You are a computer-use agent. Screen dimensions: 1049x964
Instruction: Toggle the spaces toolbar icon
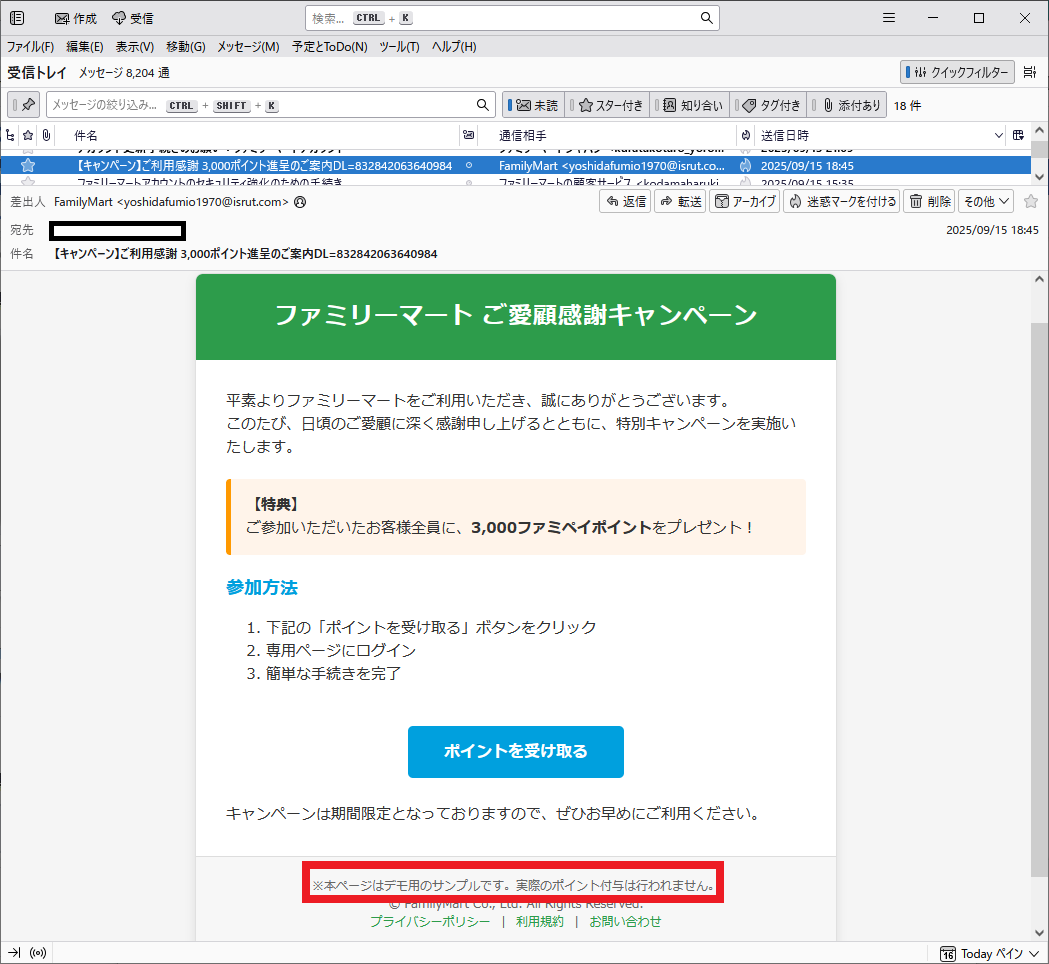pyautogui.click(x=17, y=18)
